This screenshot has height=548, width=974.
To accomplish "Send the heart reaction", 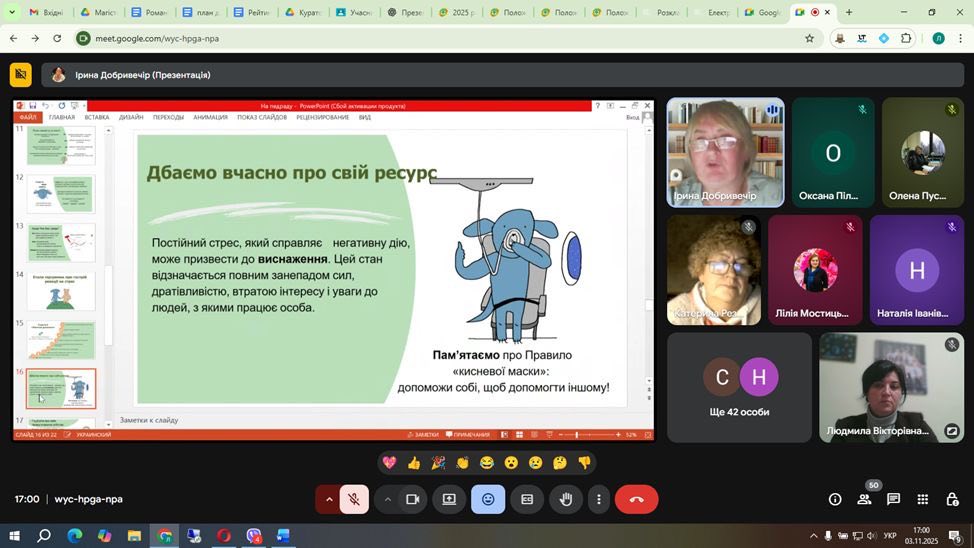I will 389,462.
